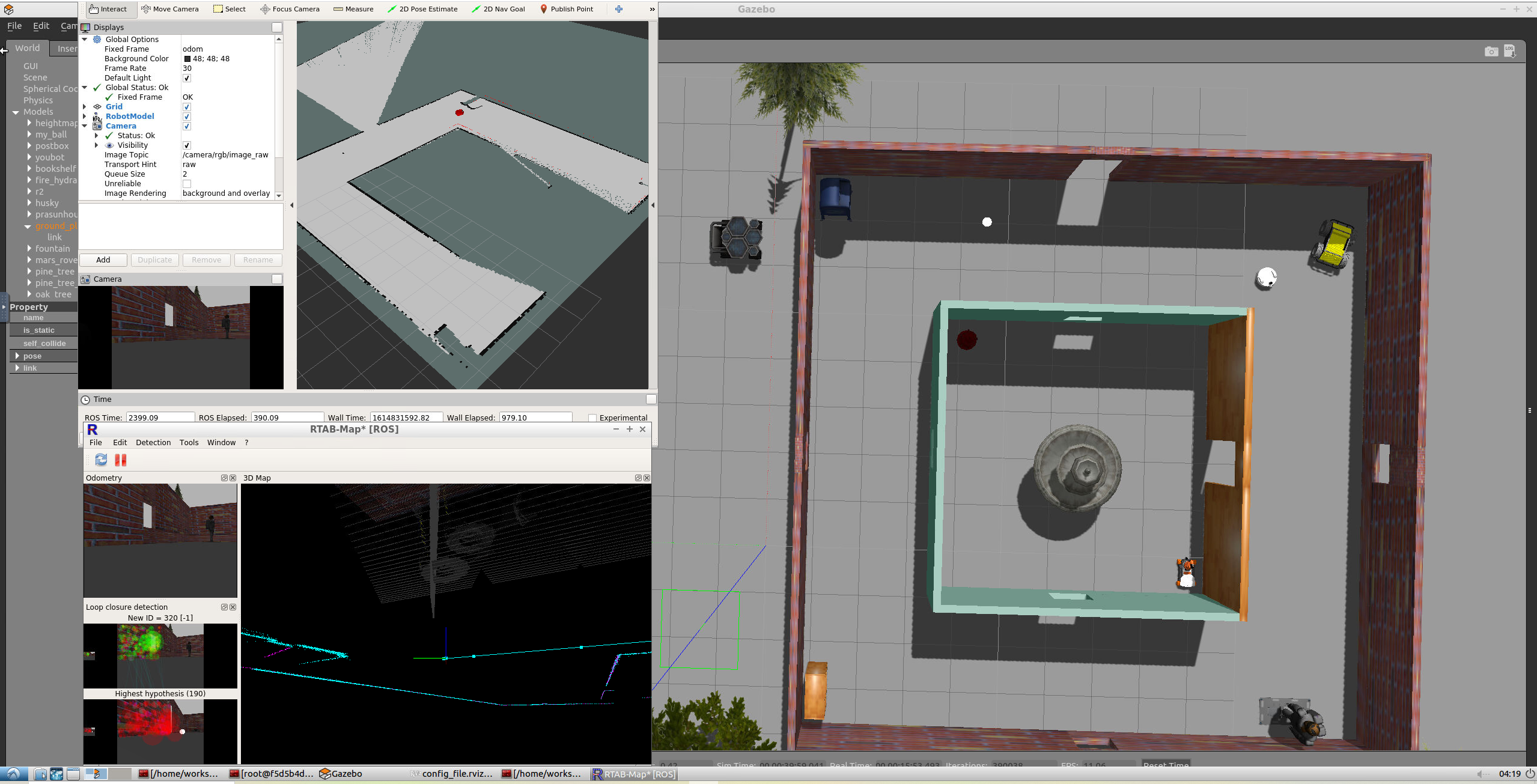1537x784 pixels.
Task: Select the youbot model in Gazebo tree
Action: click(x=49, y=157)
